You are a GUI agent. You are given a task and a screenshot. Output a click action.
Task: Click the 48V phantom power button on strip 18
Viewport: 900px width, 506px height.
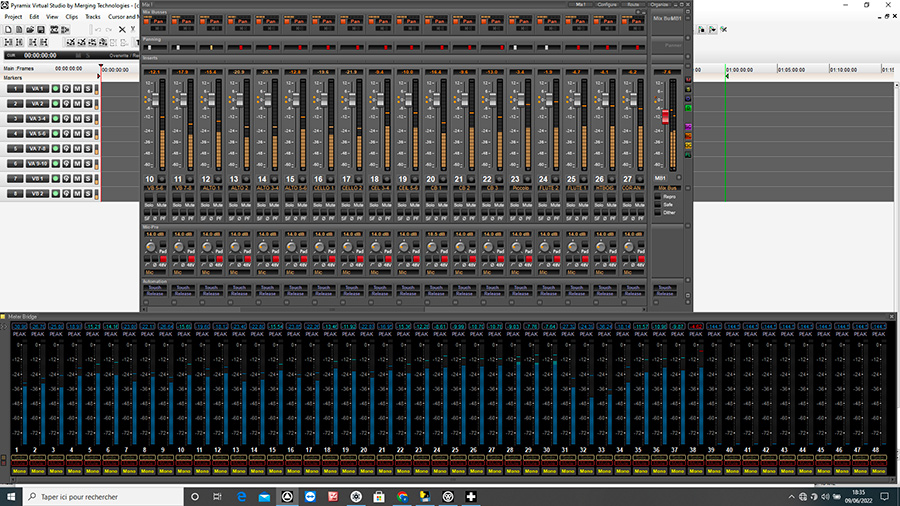click(388, 259)
